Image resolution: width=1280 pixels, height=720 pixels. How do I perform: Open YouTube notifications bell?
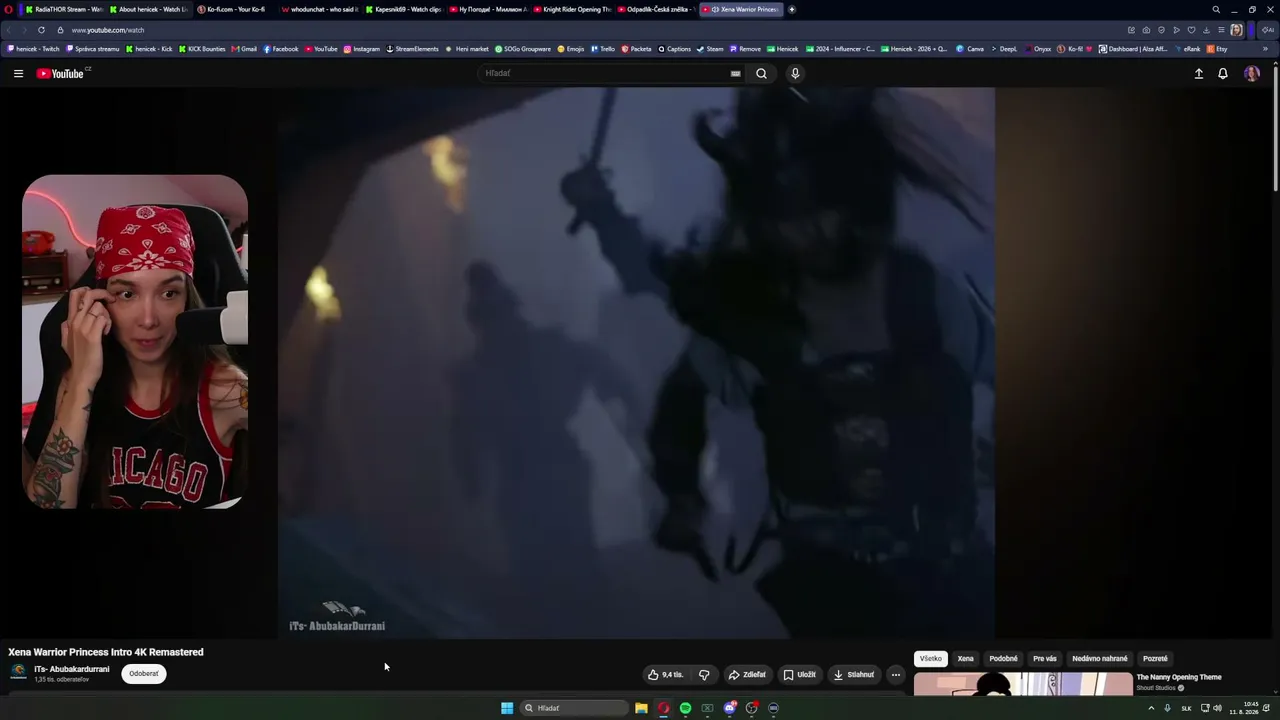[x=1222, y=73]
